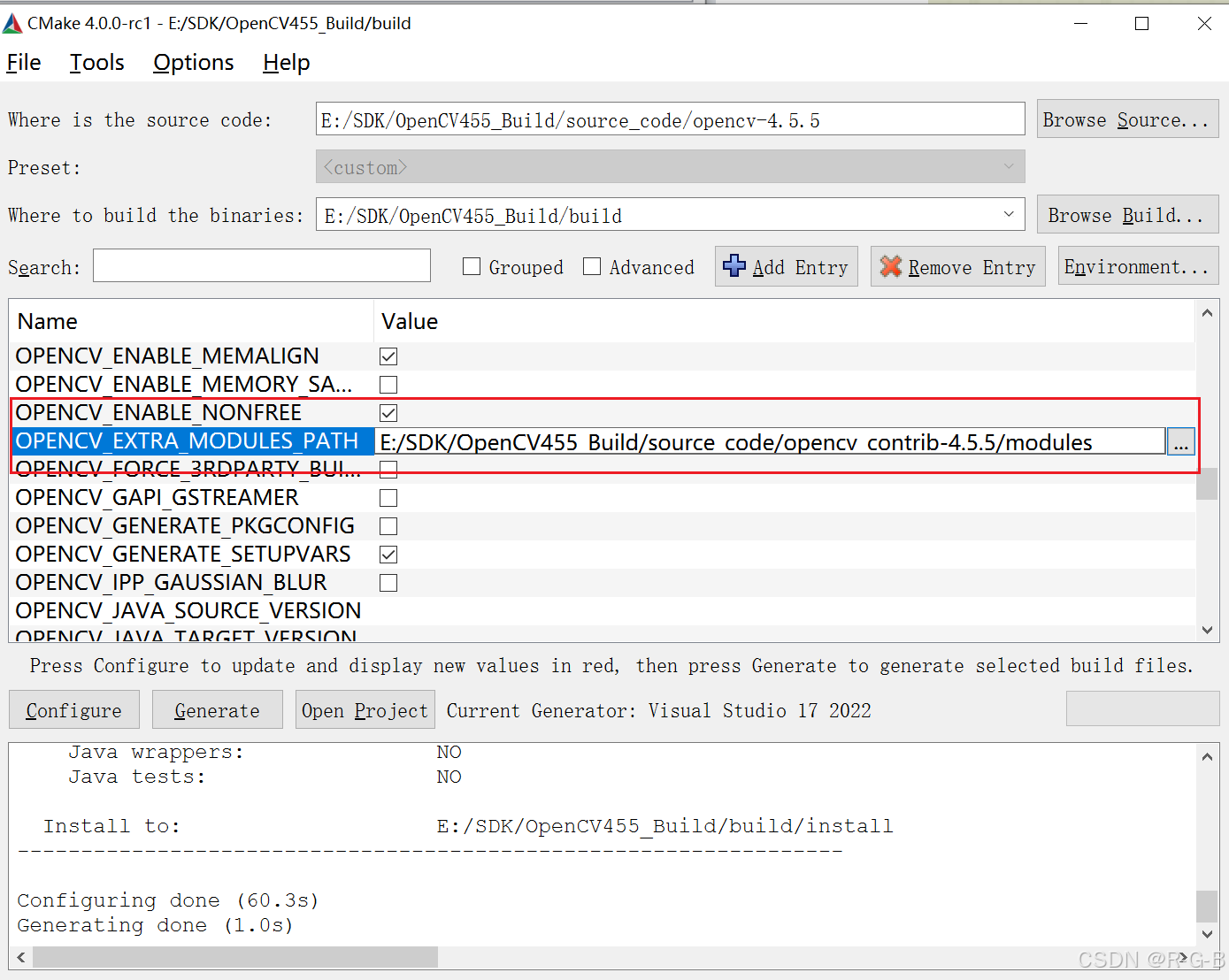
Task: Enable OPENCV_GENERATE_PKGCONFIG checkbox
Action: [x=388, y=526]
